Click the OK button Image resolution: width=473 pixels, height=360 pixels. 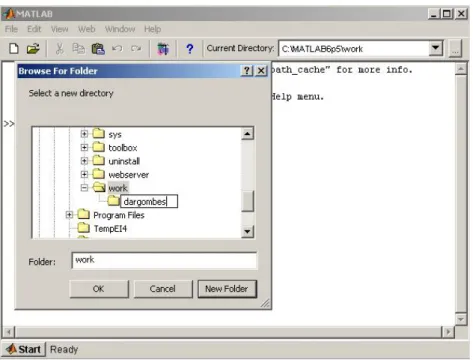99,289
